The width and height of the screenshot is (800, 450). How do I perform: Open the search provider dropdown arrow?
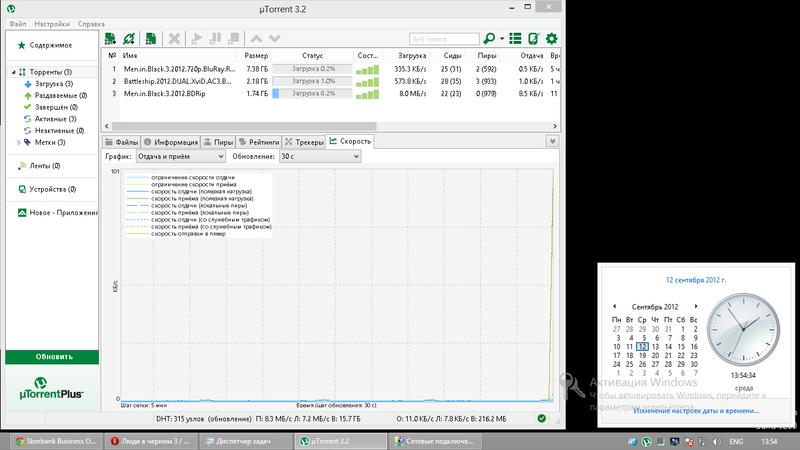pos(502,38)
